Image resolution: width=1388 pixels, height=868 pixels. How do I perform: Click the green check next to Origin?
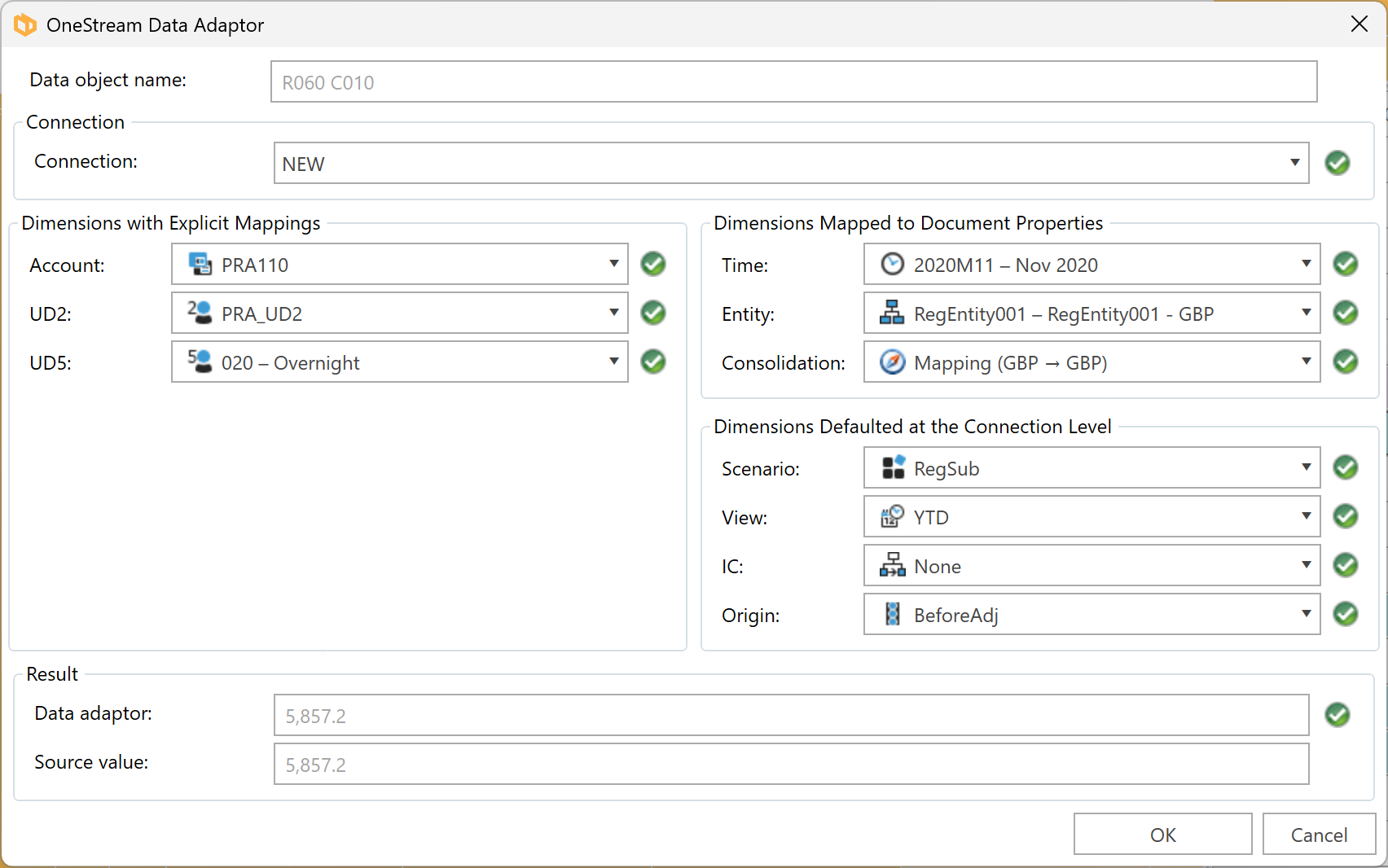[x=1346, y=614]
